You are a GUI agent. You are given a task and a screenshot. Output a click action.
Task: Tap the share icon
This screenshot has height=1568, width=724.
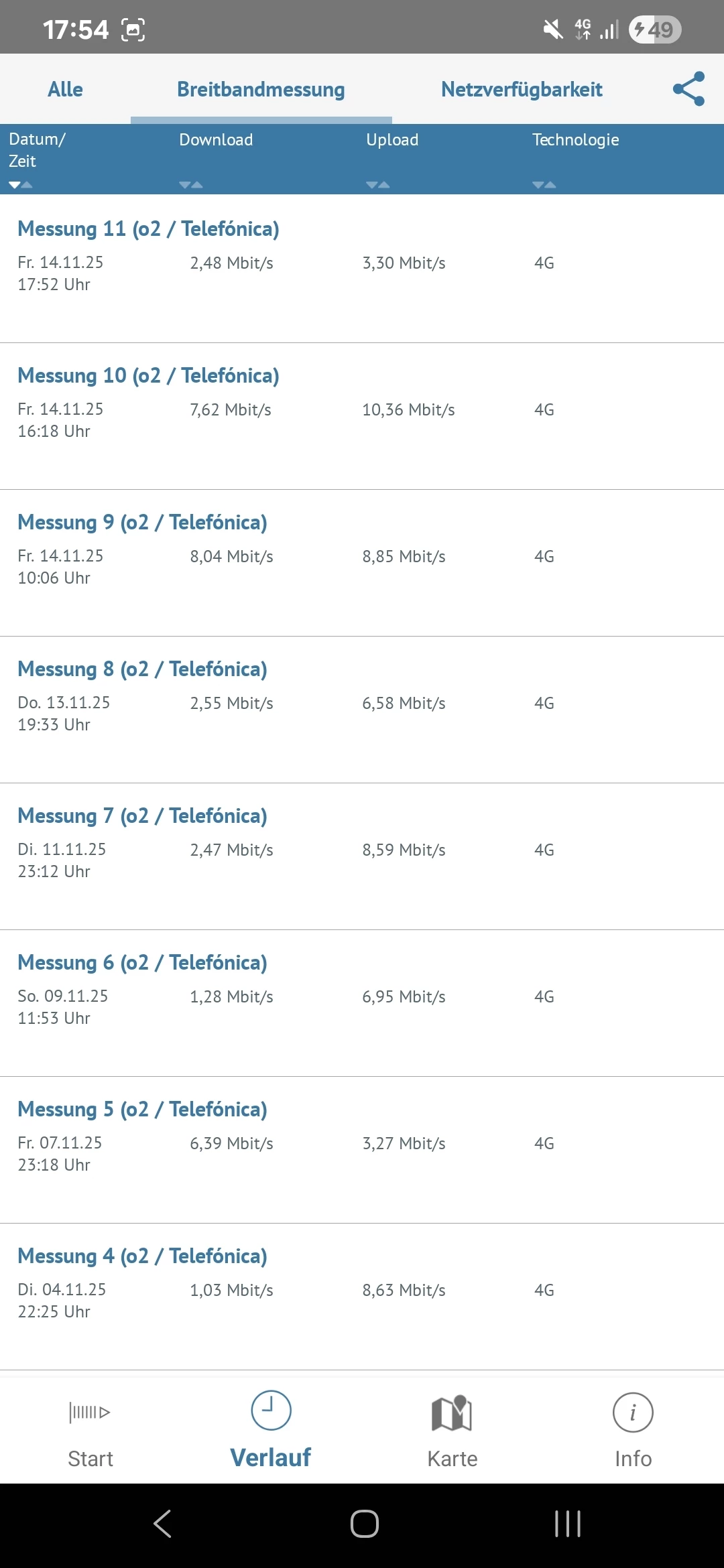(688, 88)
